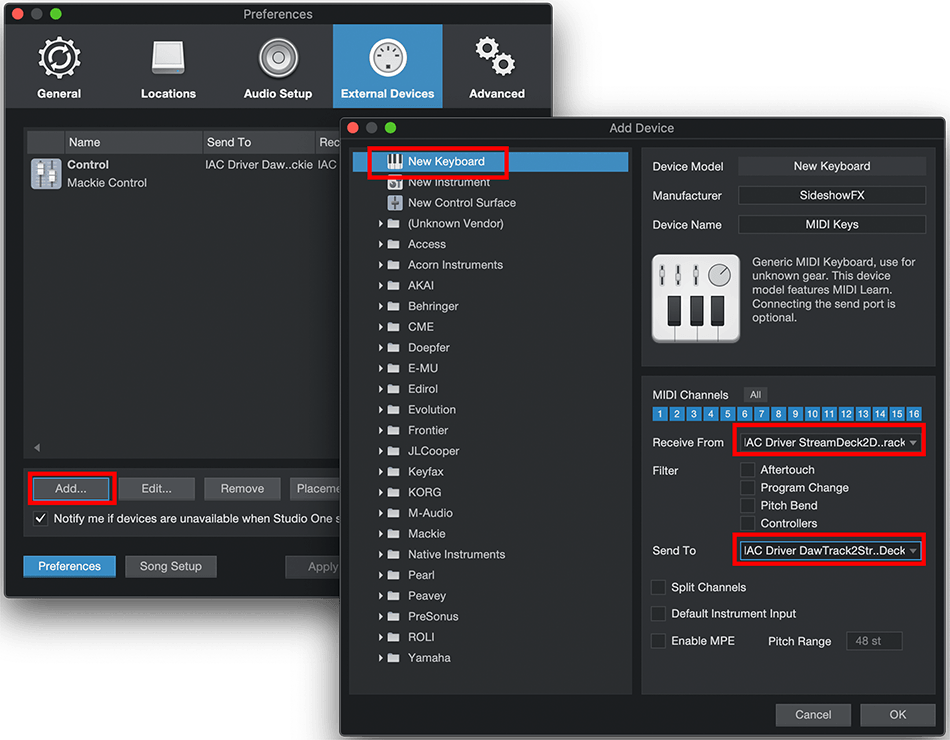The width and height of the screenshot is (950, 740).
Task: Switch to the Advanced tab
Action: pos(497,58)
